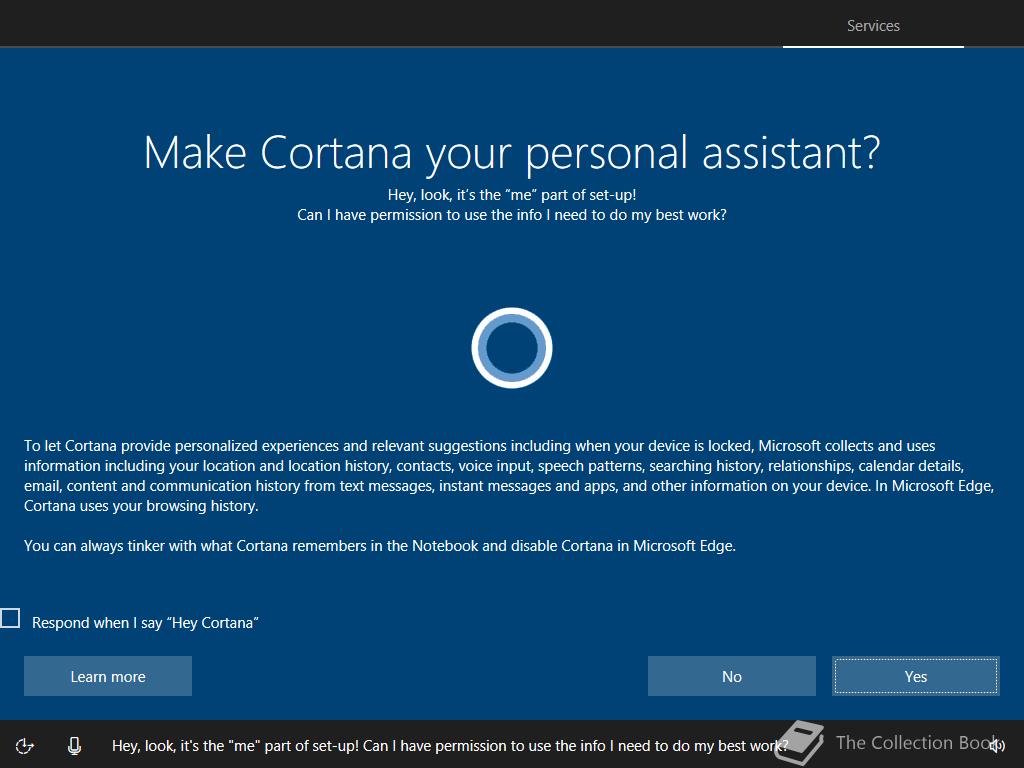Accept Cortana with the Yes button
The width and height of the screenshot is (1024, 768).
[916, 676]
